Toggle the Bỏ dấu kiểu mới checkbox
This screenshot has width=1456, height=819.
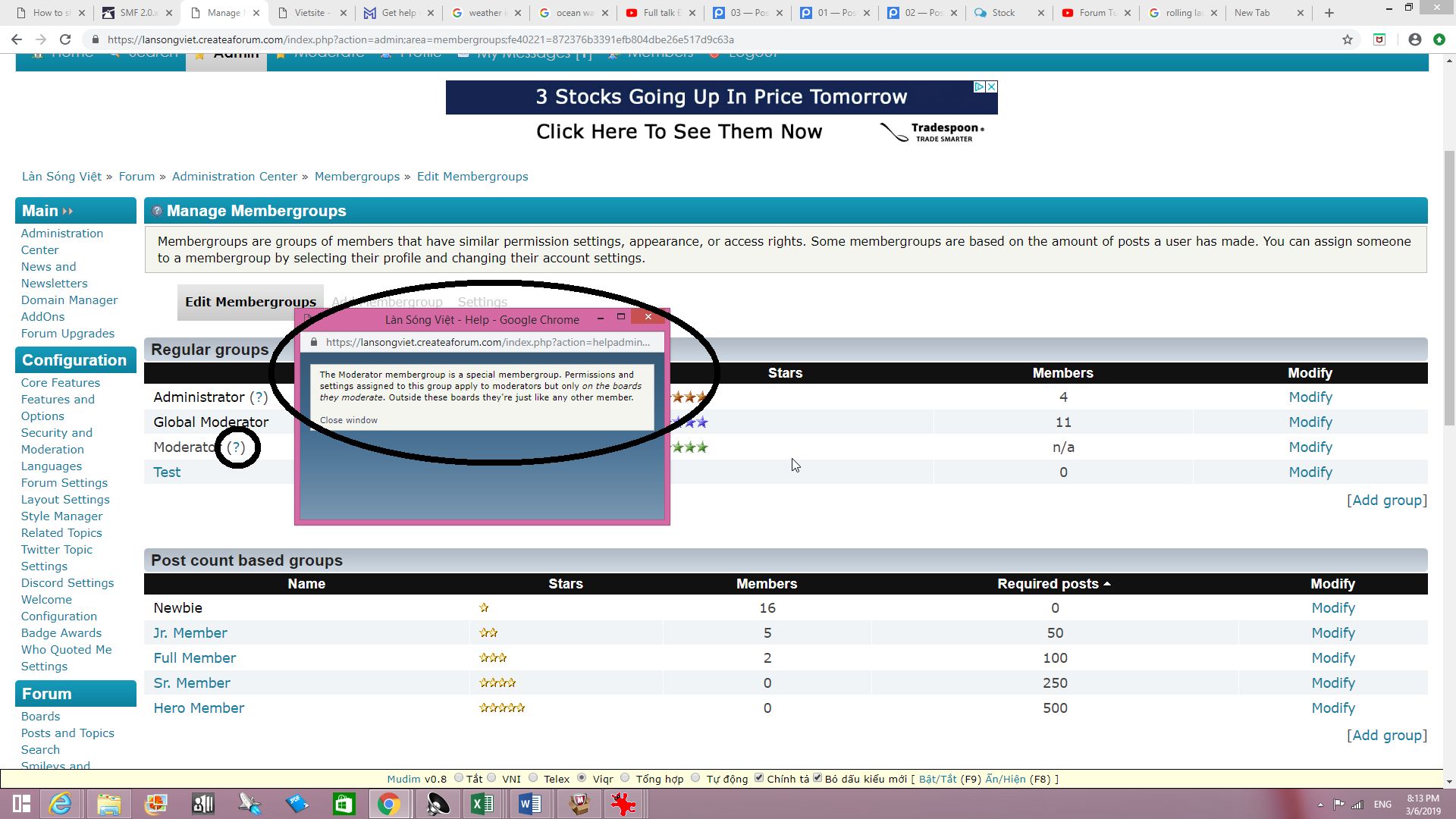pyautogui.click(x=817, y=777)
